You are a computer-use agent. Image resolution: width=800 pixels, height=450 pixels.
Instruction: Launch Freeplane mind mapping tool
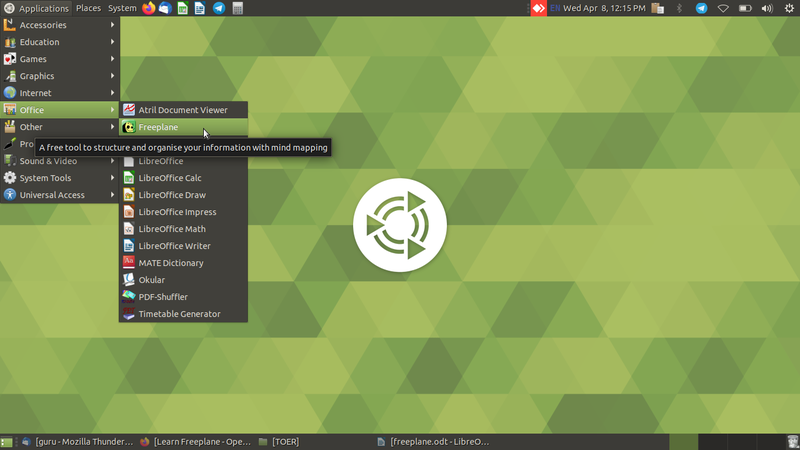pos(184,127)
